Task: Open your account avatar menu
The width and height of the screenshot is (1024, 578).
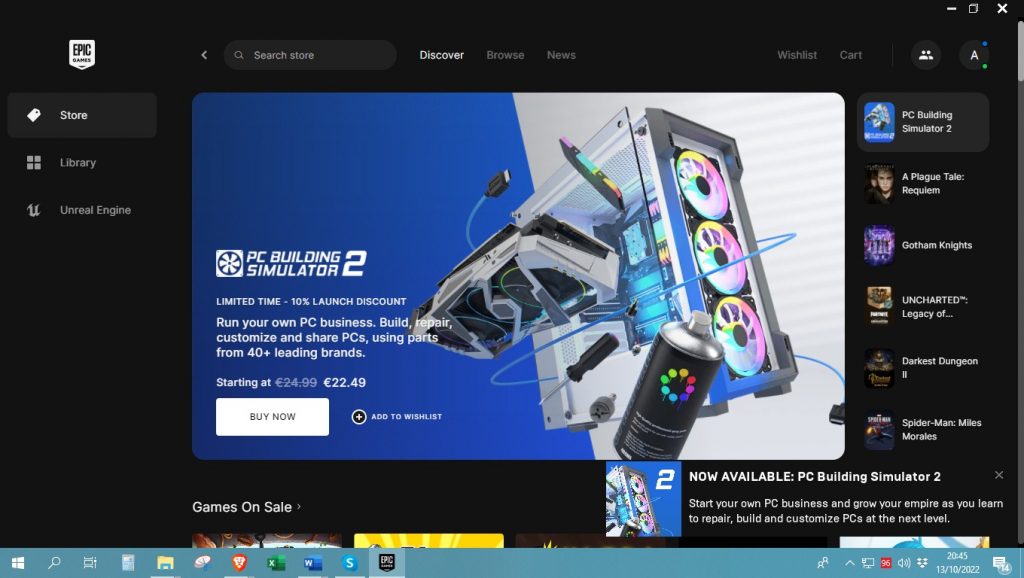Action: tap(974, 55)
